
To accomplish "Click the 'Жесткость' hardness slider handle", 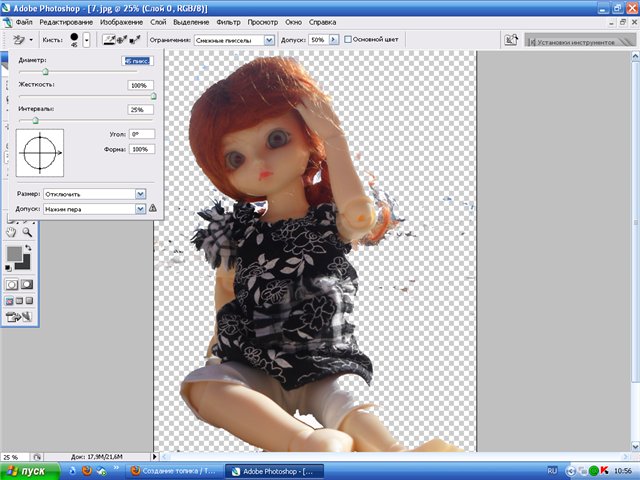I will [153, 97].
